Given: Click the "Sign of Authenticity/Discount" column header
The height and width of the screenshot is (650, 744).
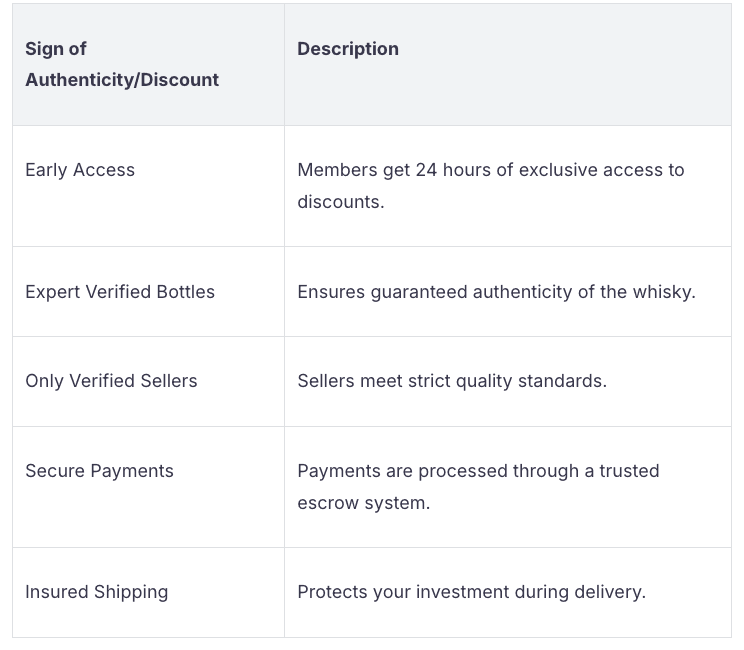Looking at the screenshot, I should (x=122, y=64).
